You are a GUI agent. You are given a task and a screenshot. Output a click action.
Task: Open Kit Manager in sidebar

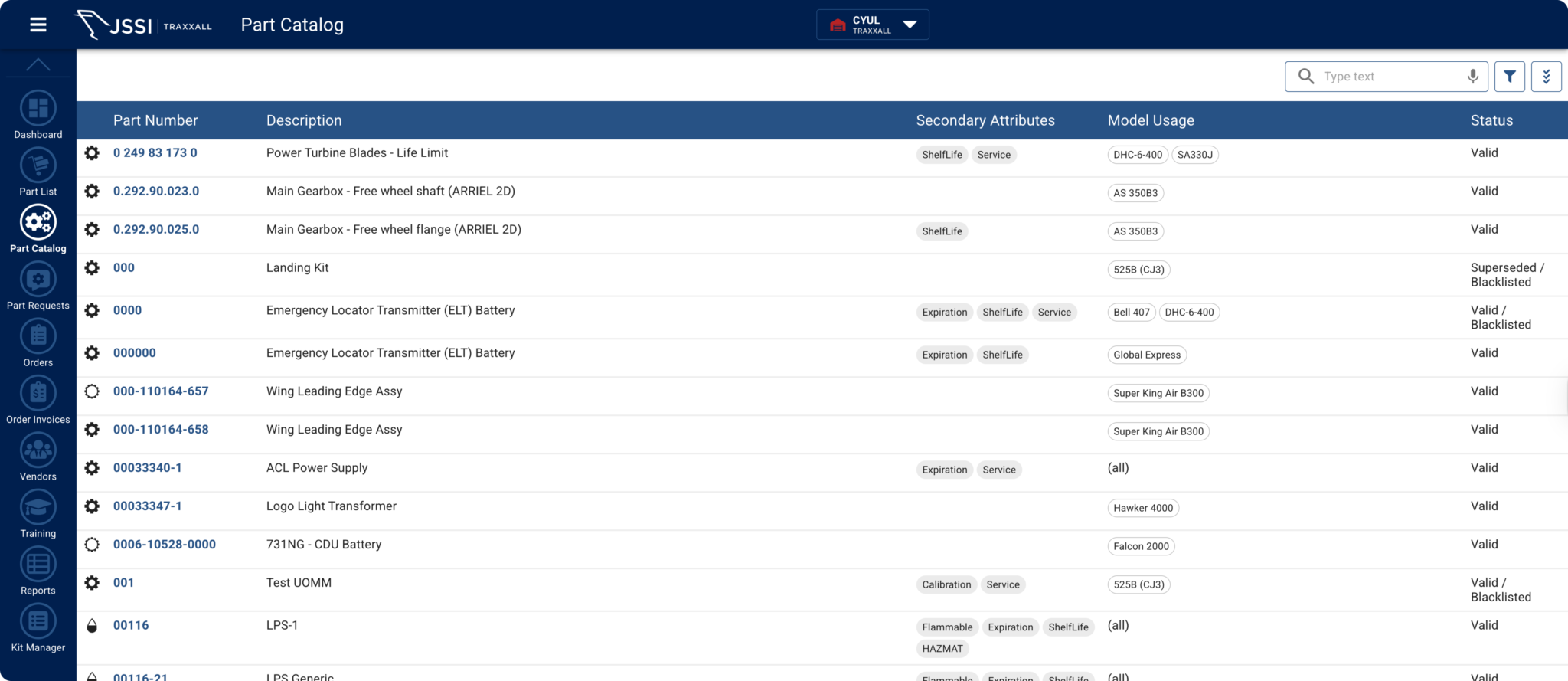38,623
